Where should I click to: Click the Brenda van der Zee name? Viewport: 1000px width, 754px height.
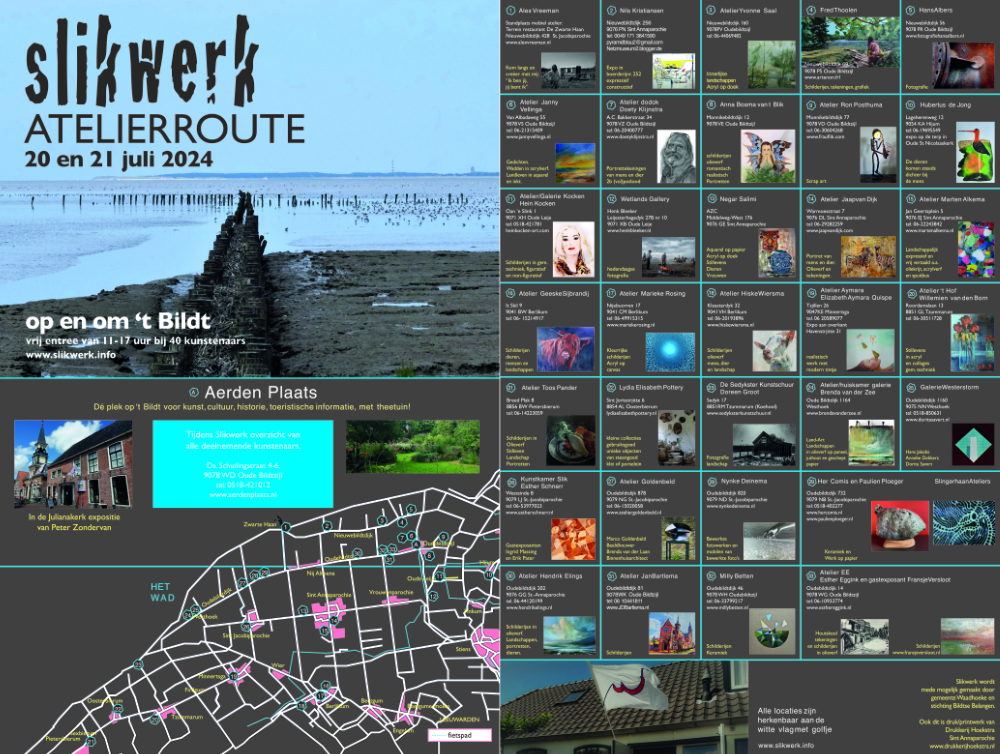coord(848,392)
